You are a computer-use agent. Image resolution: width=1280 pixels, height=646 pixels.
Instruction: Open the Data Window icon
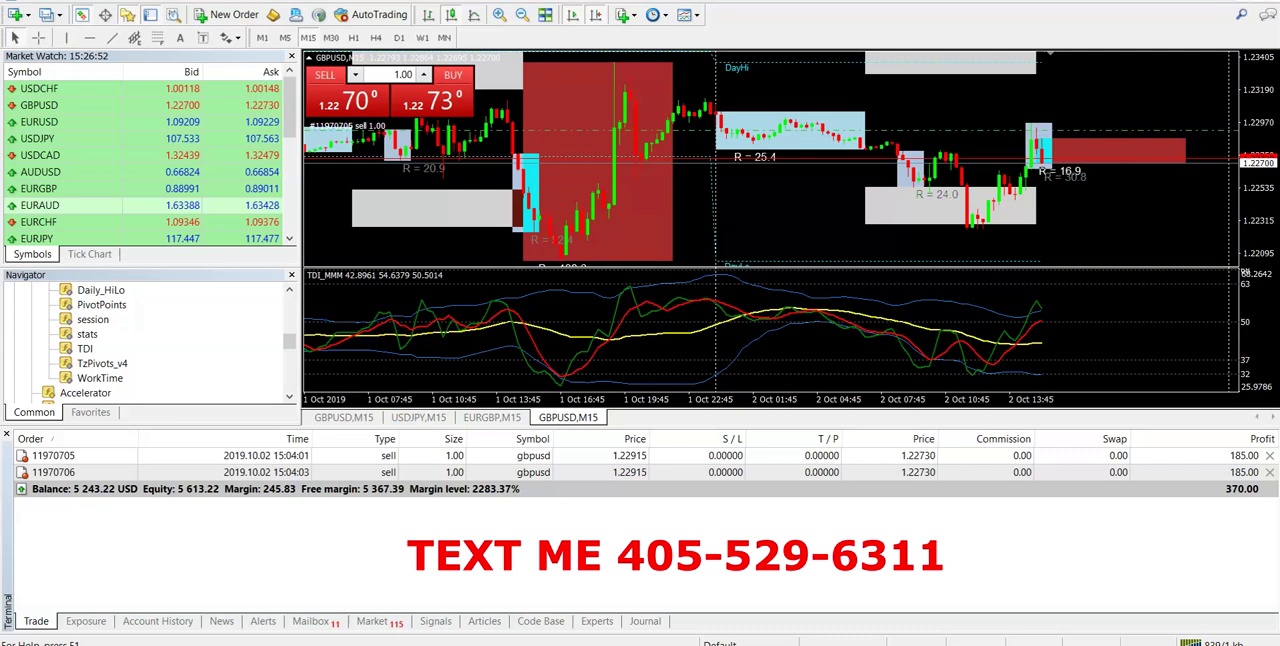[105, 15]
